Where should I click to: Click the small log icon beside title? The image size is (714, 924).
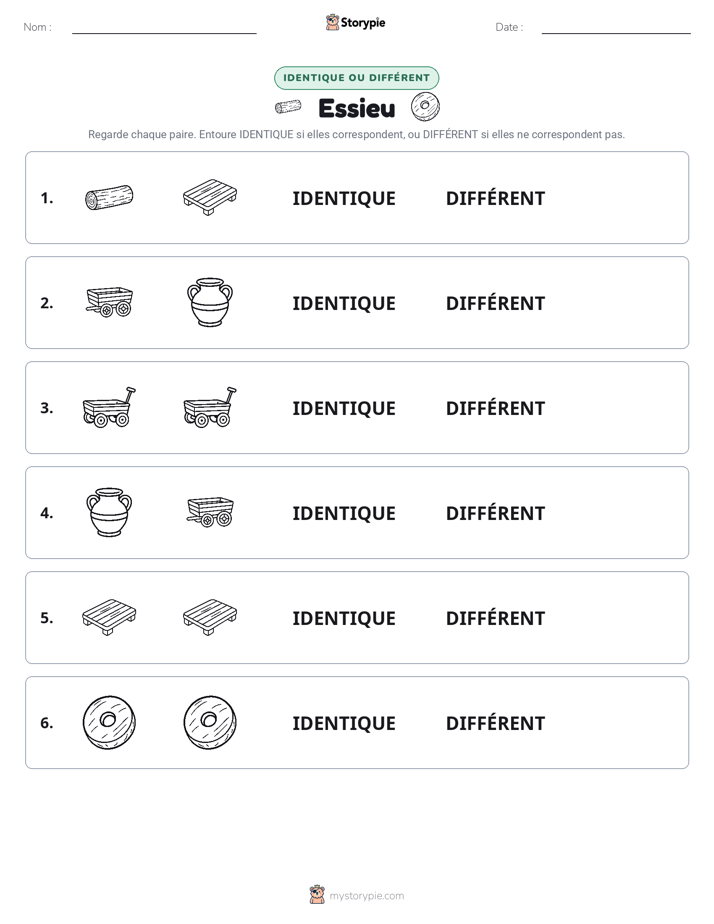pos(288,107)
